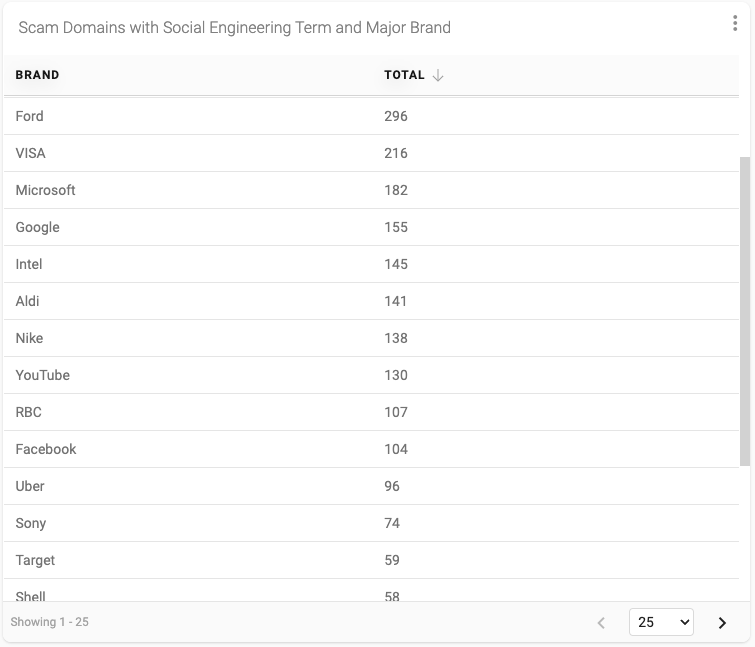Select the Nike brand row
Screen dimensions: 755x647
[371, 338]
